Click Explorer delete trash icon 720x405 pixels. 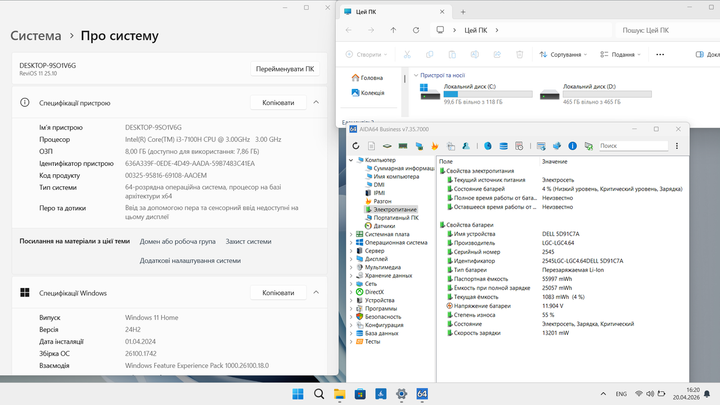click(519, 55)
